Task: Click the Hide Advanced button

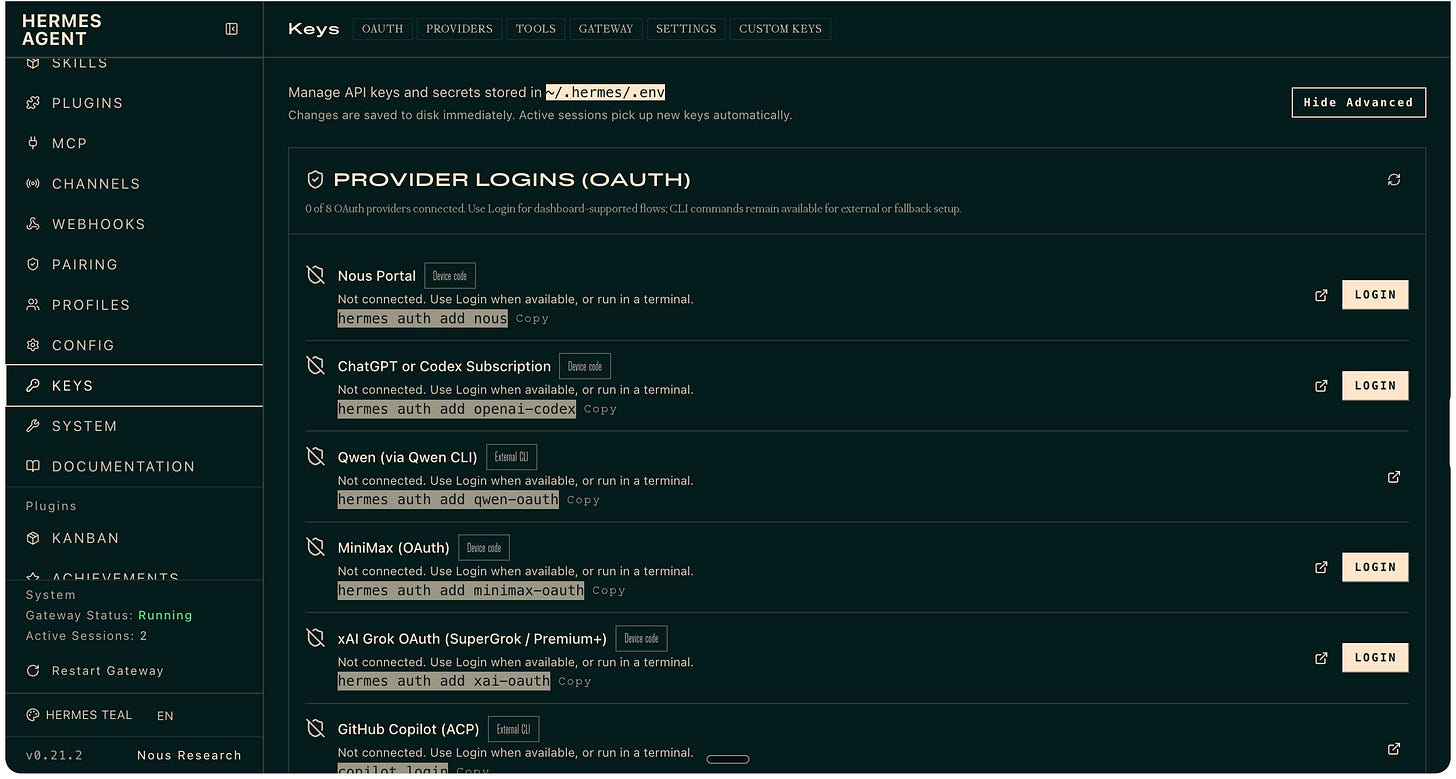Action: pos(1359,102)
